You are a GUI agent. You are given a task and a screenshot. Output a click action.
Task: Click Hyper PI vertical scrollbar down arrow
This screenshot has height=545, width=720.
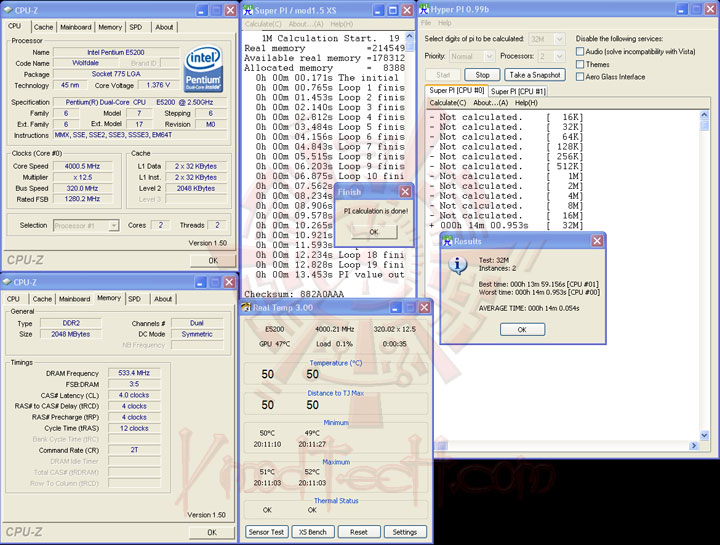pyautogui.click(x=704, y=435)
